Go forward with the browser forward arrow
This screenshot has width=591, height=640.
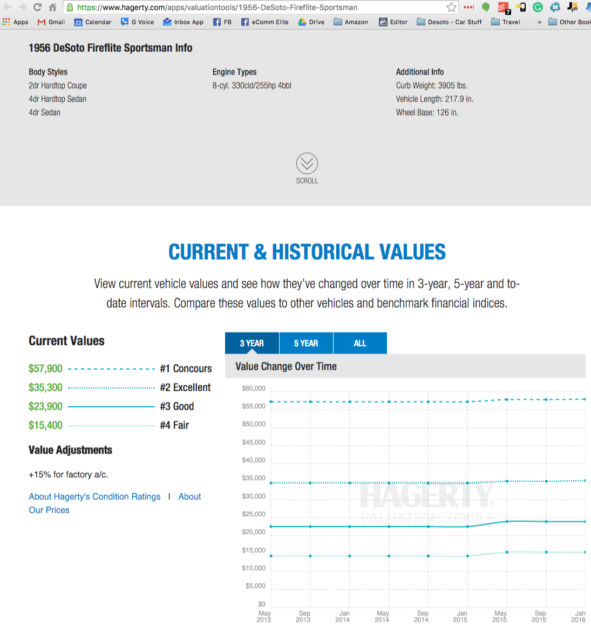pos(22,7)
